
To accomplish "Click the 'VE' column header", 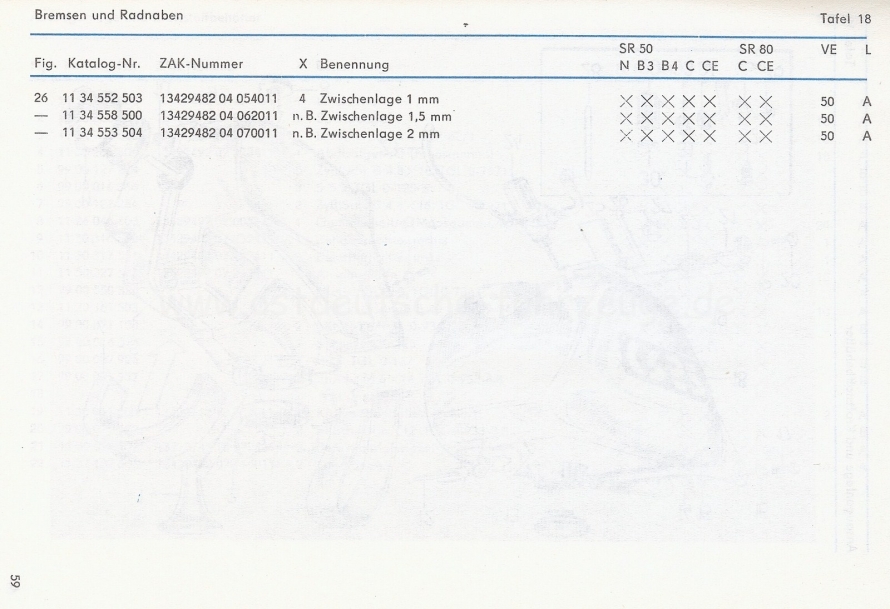I will [829, 49].
